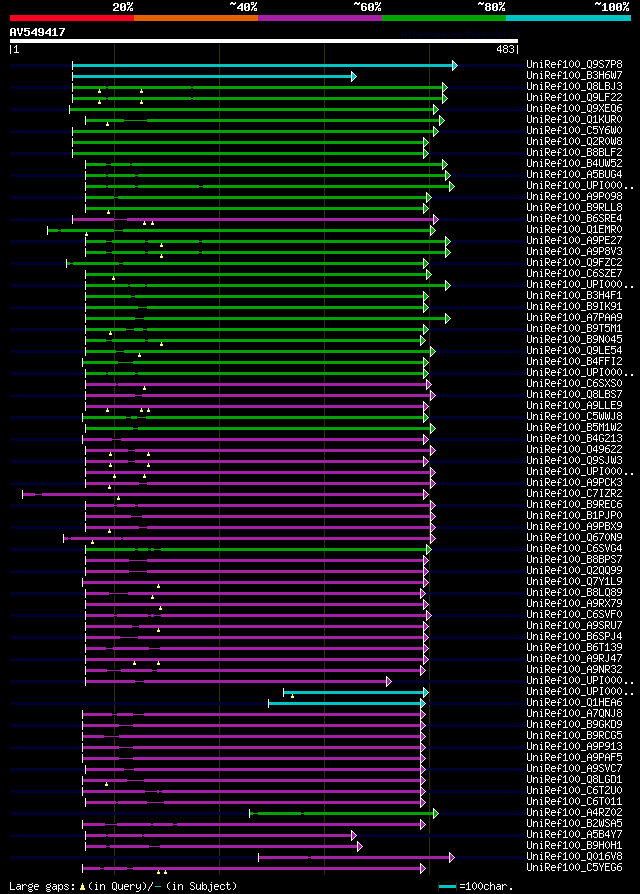The image size is (640, 894).
Task: Click the purple alignment bar of UniRef100_B6SRE4
Action: (255, 220)
